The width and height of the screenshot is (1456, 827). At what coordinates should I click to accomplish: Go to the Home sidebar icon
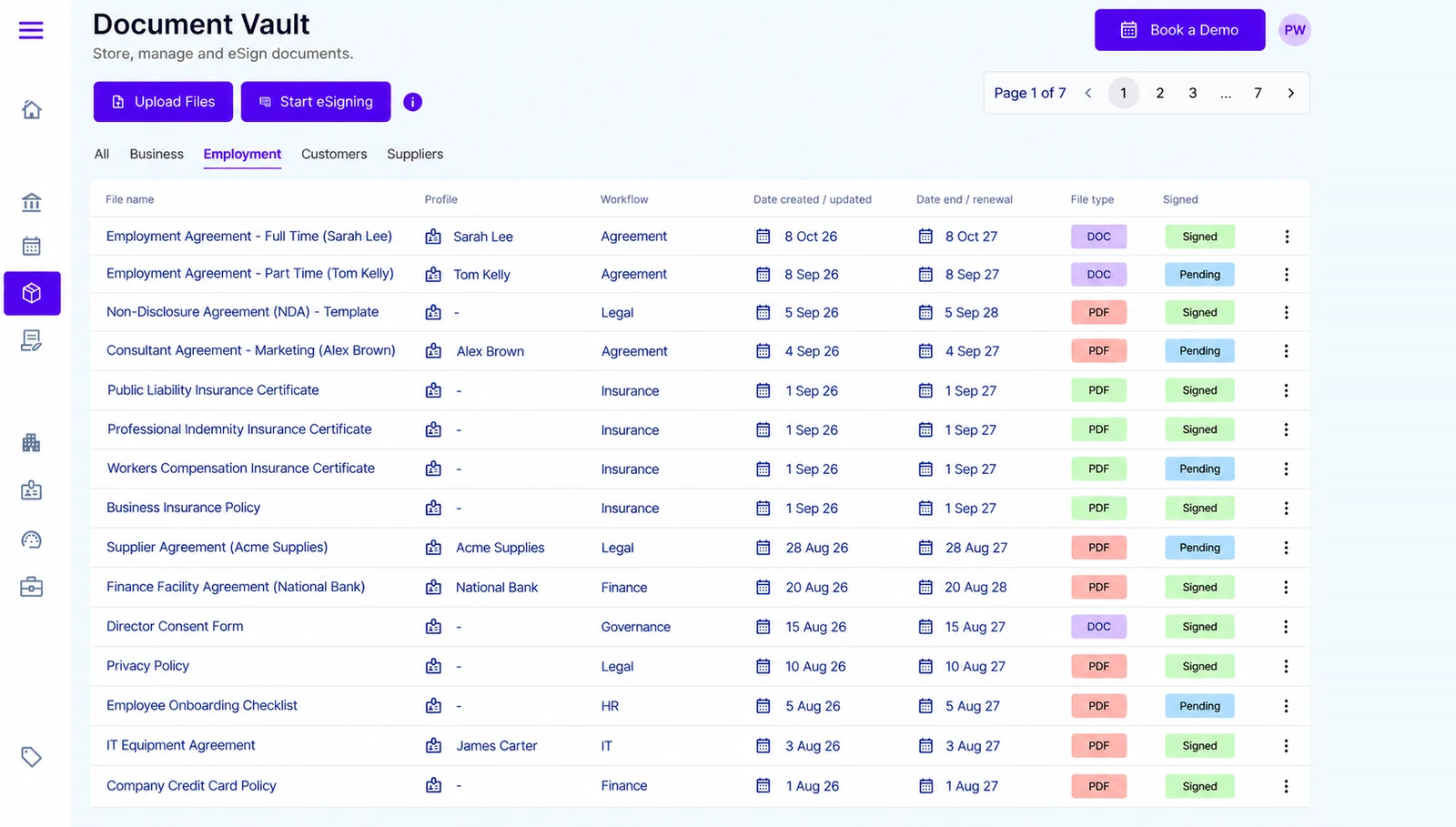click(x=32, y=110)
